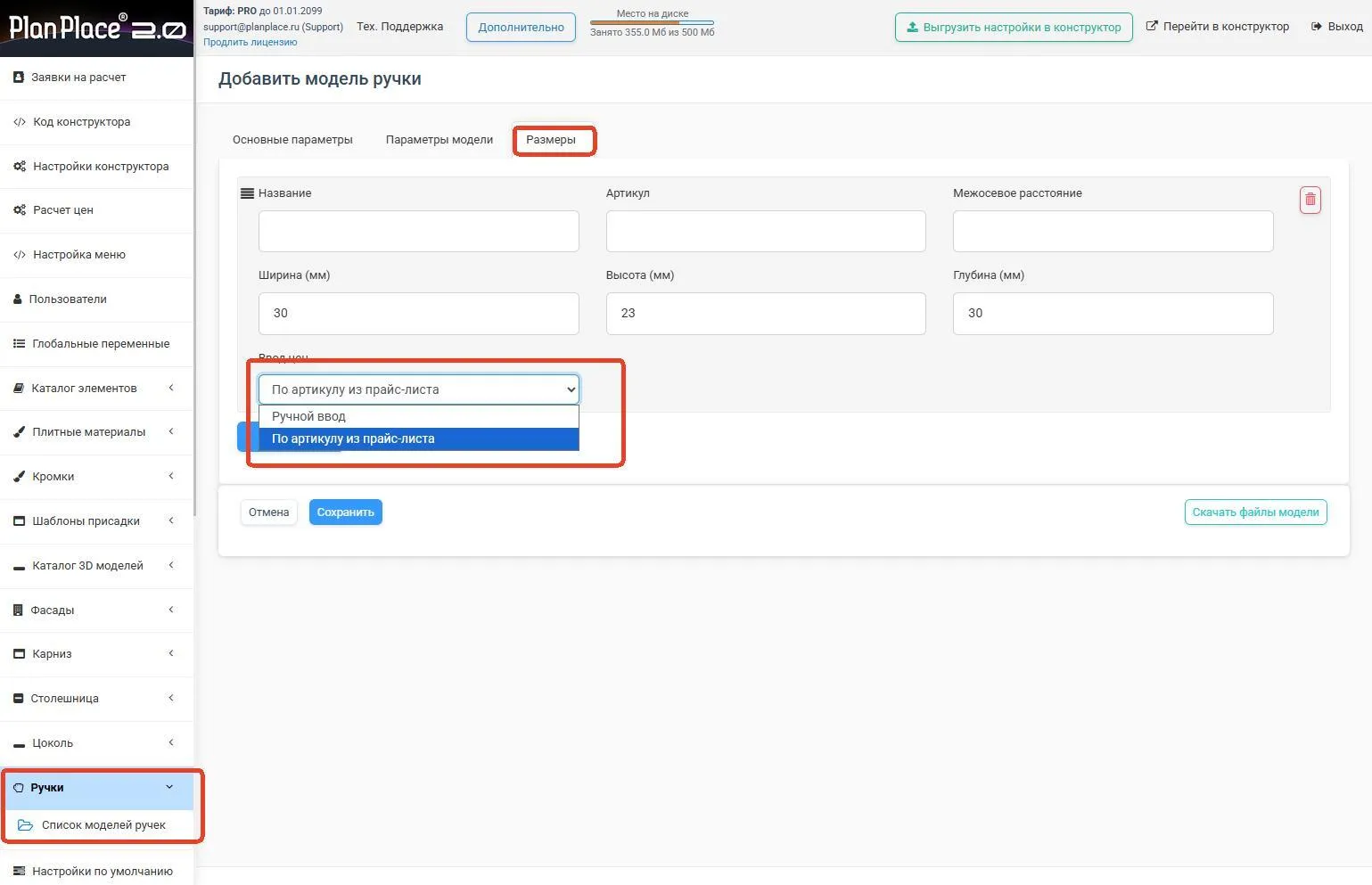Expand the Цоколь menu chevron

(171, 742)
